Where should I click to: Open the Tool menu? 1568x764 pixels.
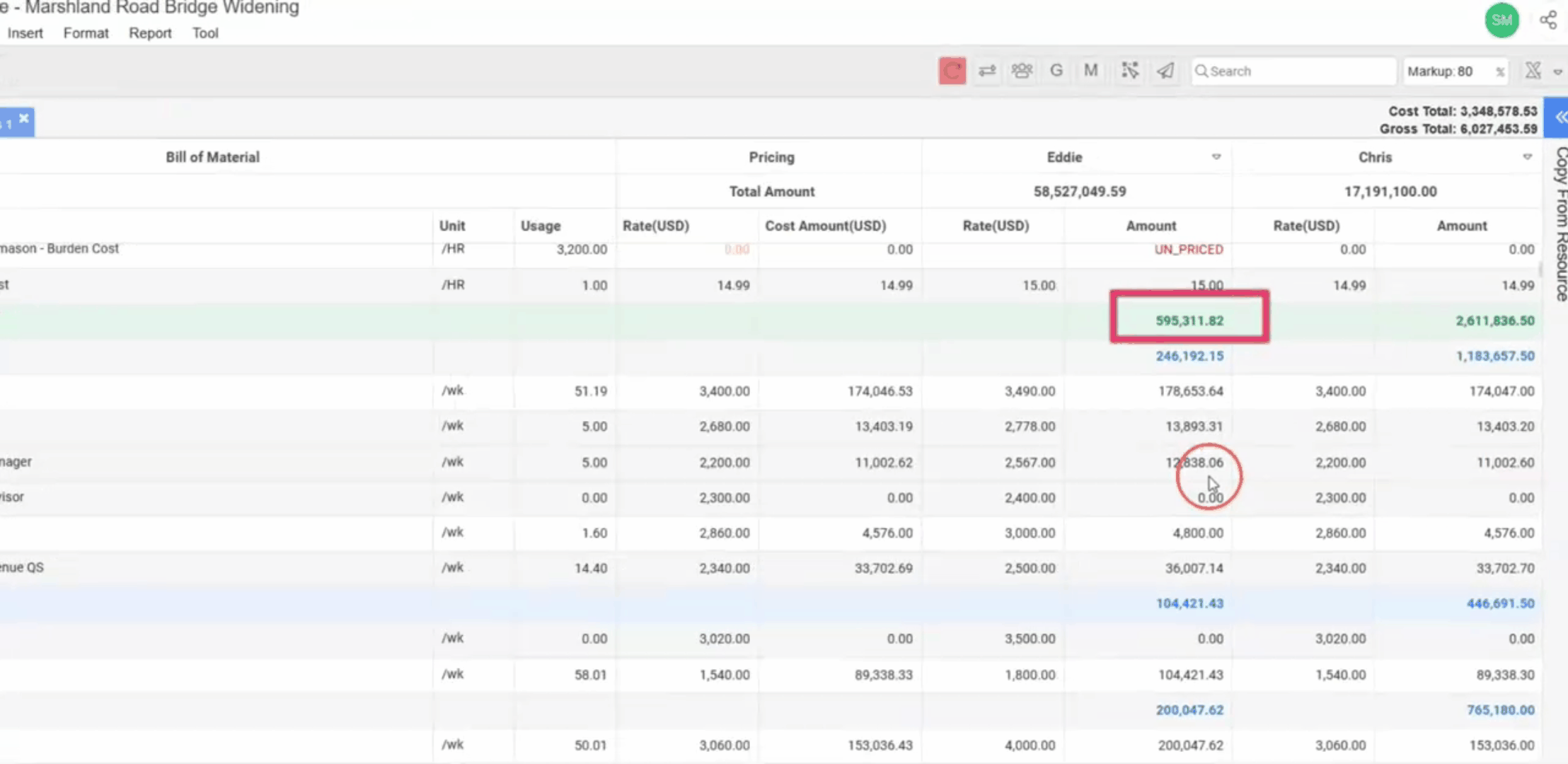coord(205,33)
